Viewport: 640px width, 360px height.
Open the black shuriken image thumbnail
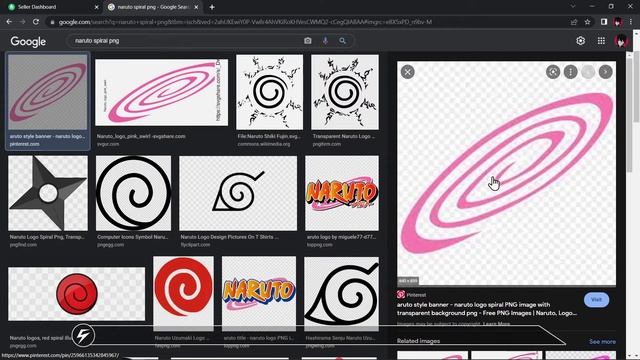pos(48,193)
